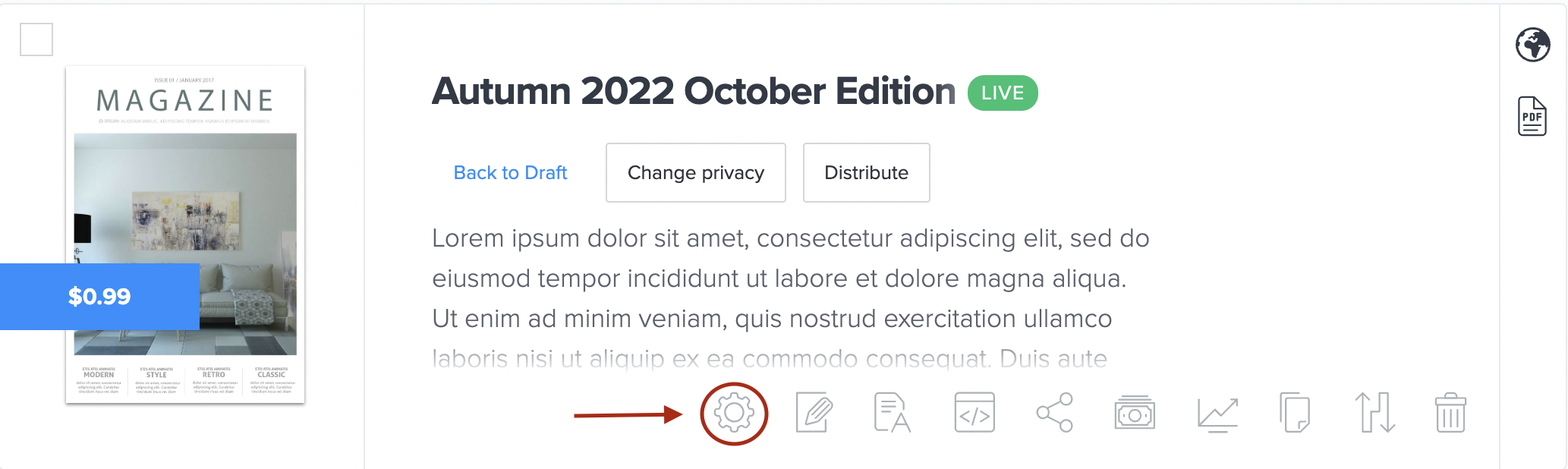The width and height of the screenshot is (1568, 469).
Task: Click the up-down arrows reorder icon
Action: 1375,414
